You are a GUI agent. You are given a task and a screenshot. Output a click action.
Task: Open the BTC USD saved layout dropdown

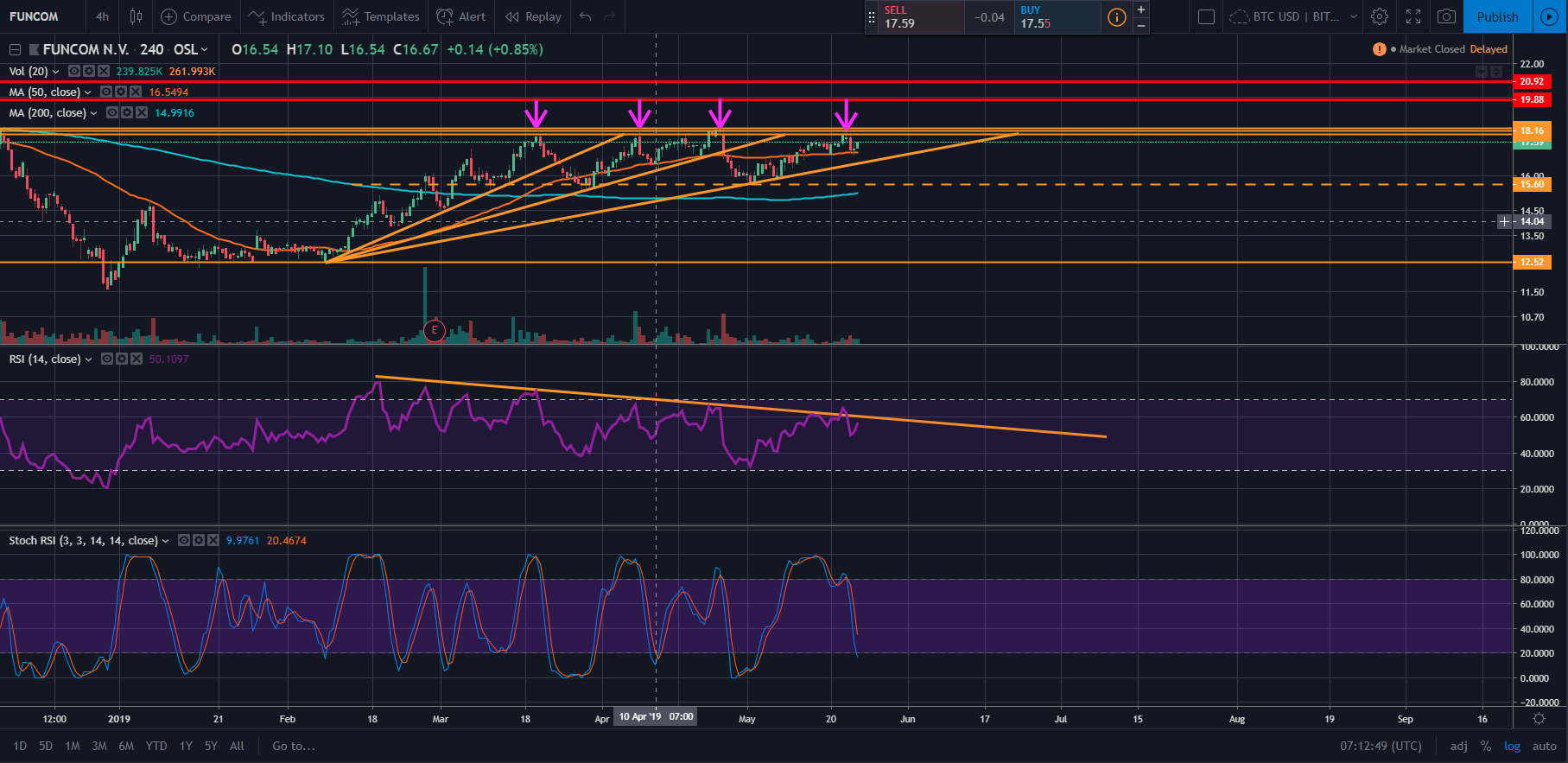point(1293,16)
